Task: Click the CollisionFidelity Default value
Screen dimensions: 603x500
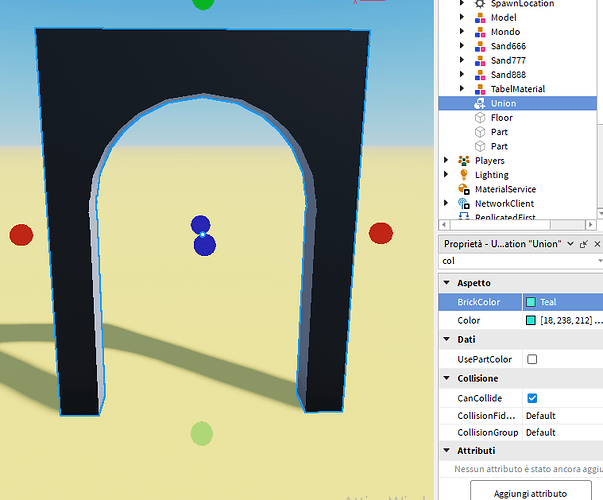Action: (x=540, y=416)
